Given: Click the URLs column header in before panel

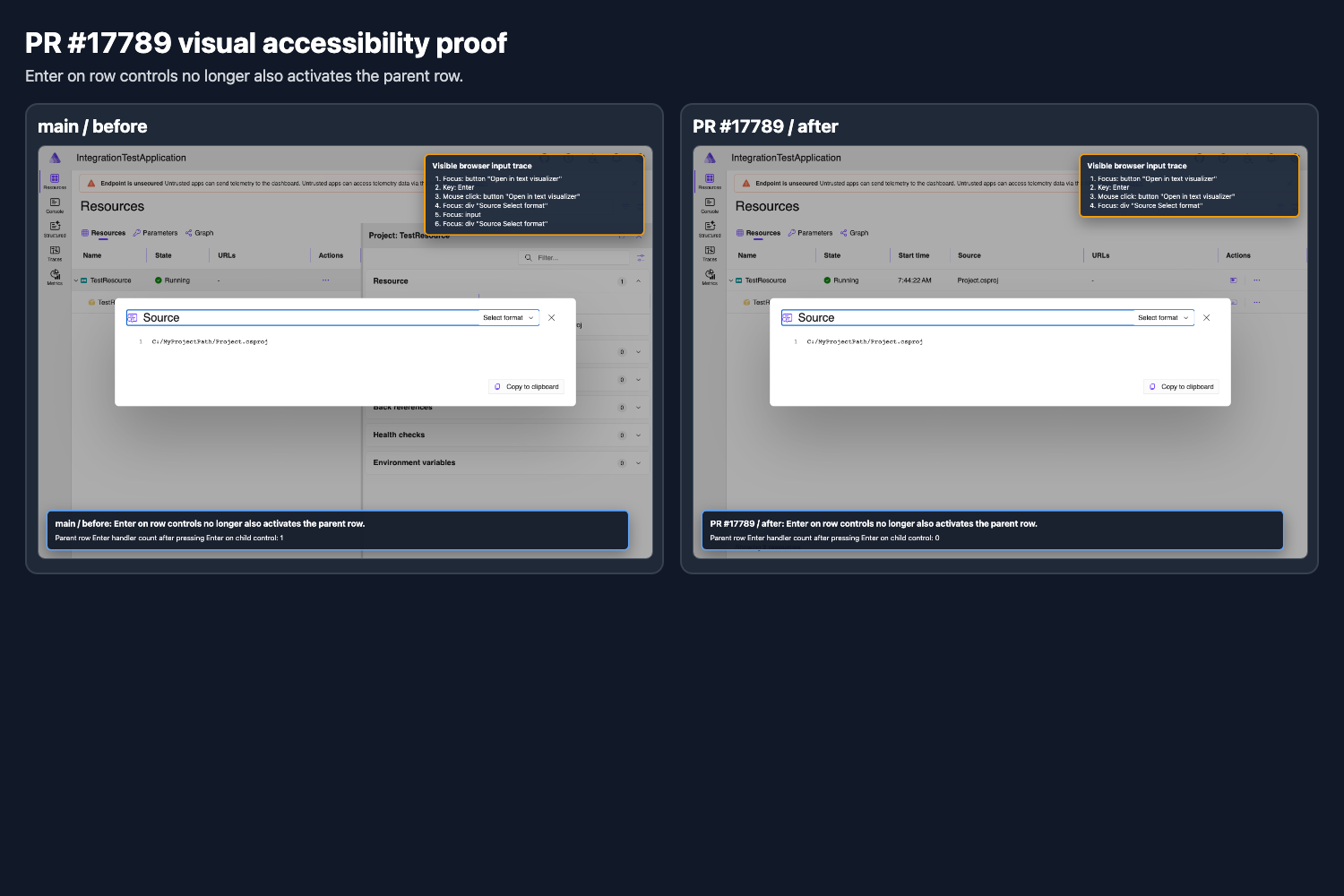Looking at the screenshot, I should (227, 255).
